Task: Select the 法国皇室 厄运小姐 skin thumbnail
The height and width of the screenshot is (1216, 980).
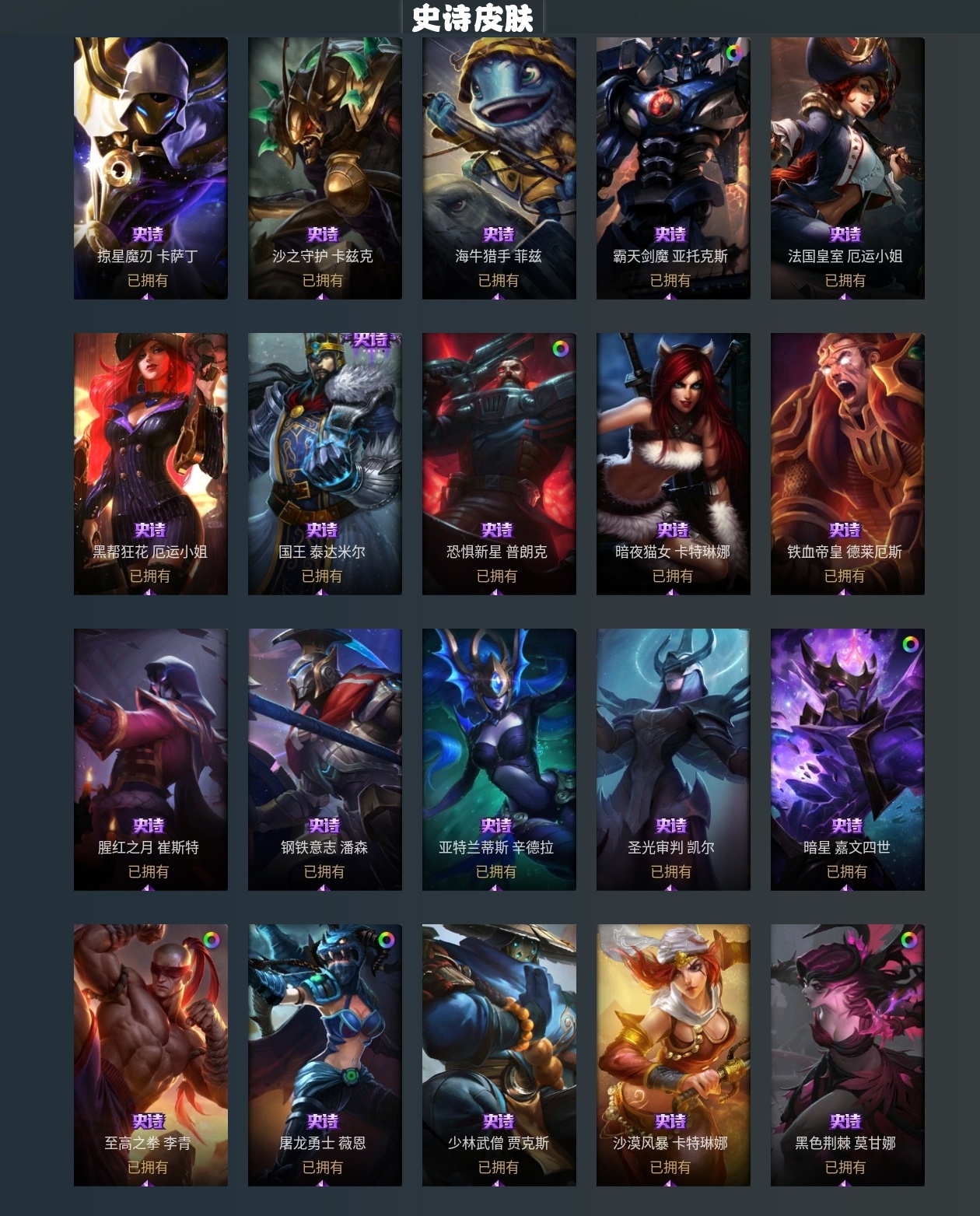Action: pos(848,168)
